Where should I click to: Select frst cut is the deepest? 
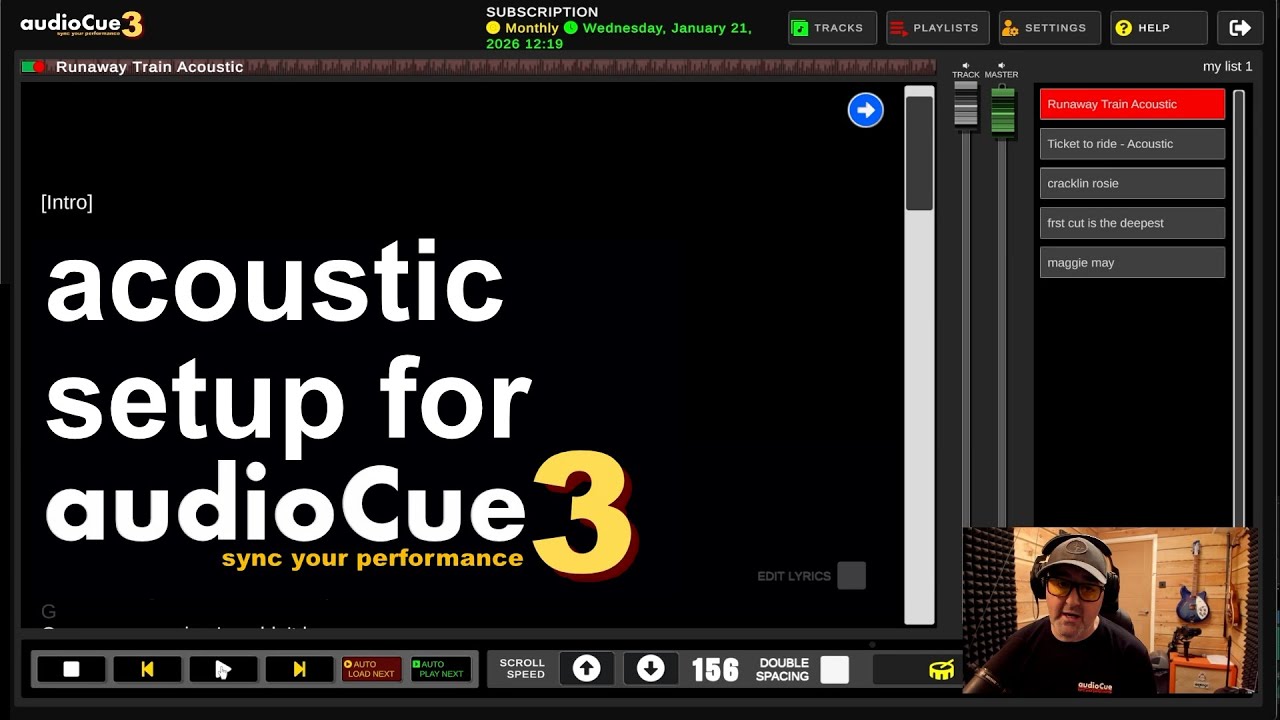point(1132,223)
